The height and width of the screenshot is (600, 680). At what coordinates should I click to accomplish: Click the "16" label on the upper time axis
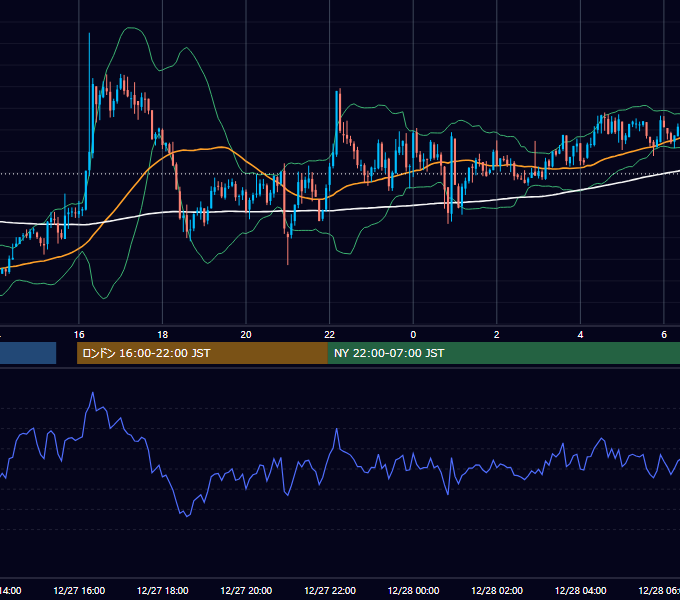(x=79, y=335)
